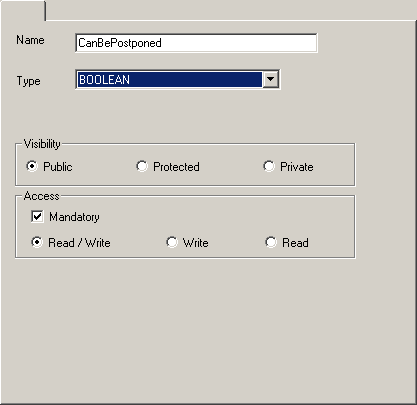
Task: Uncheck the Mandatory checkbox
Action: tap(37, 216)
